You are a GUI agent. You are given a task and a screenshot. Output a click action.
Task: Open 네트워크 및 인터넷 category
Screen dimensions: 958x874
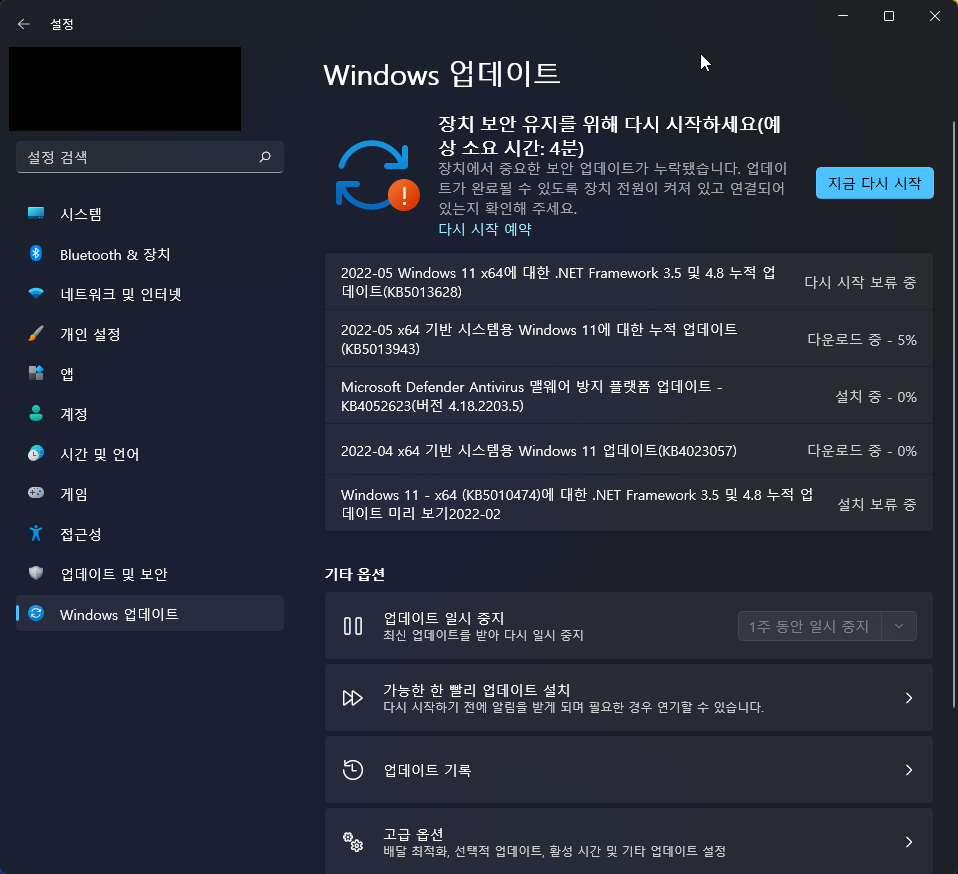click(150, 294)
